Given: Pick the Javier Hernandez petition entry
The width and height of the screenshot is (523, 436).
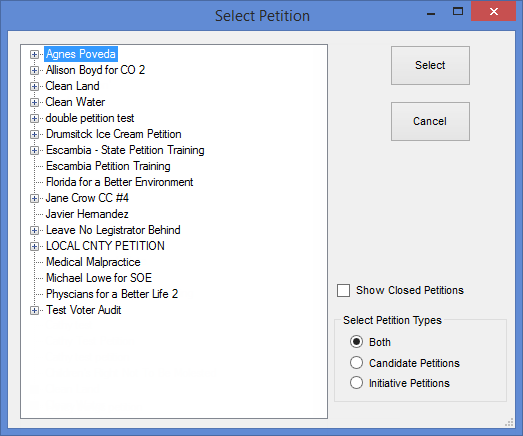Looking at the screenshot, I should tap(87, 214).
